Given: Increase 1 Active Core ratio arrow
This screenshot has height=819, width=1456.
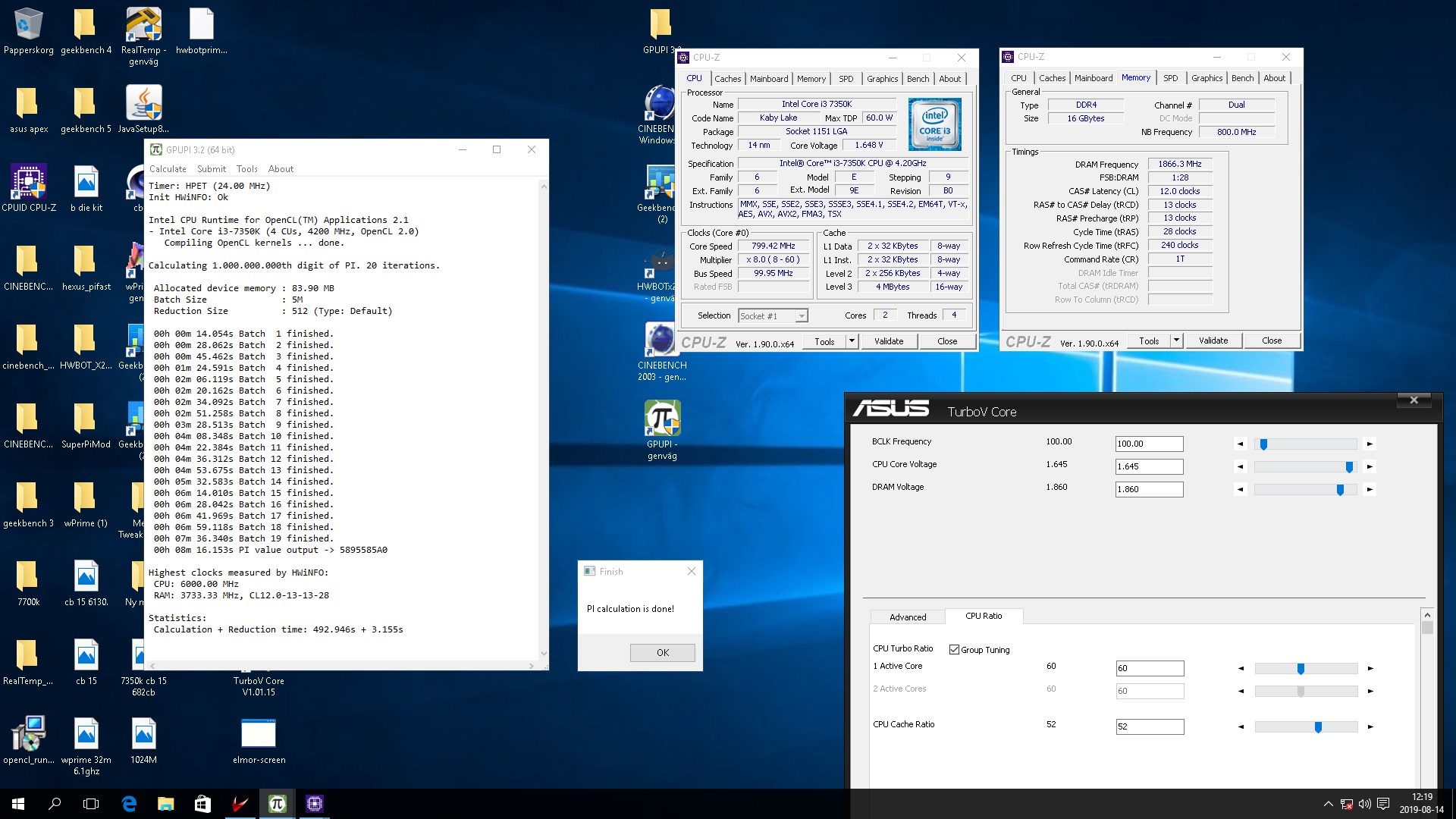Looking at the screenshot, I should tap(1370, 669).
